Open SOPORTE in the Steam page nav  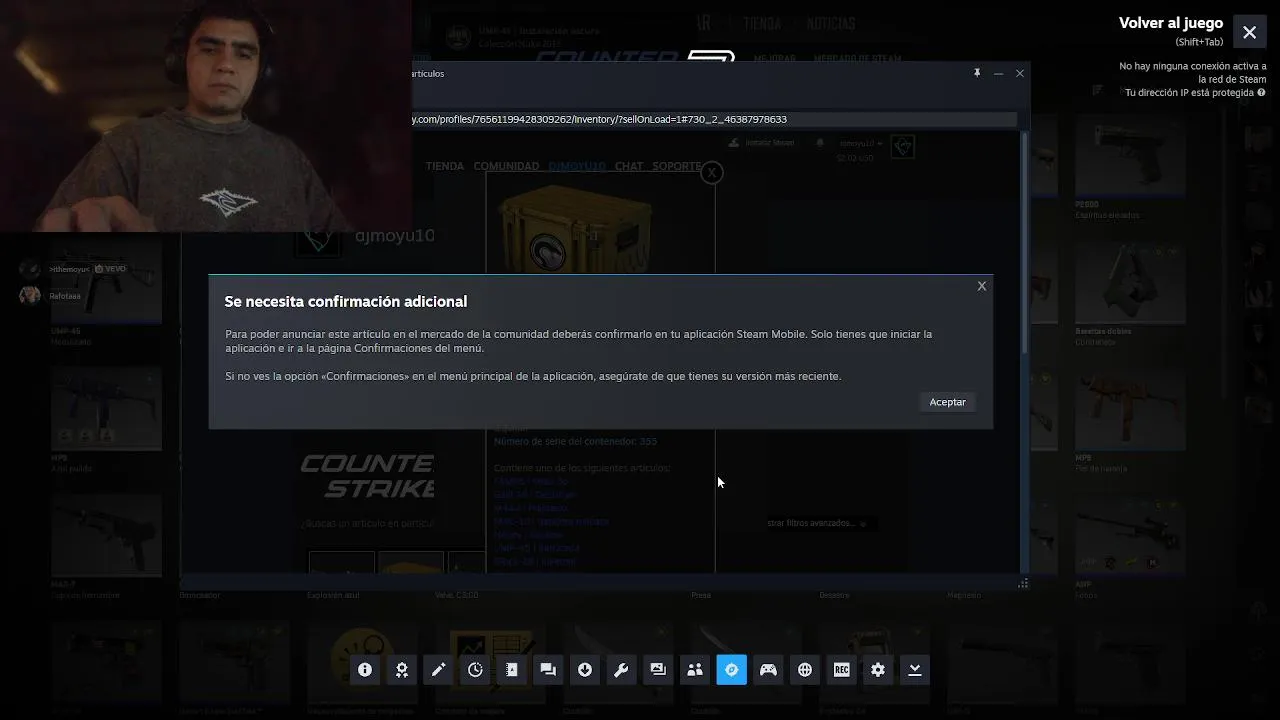tap(677, 166)
